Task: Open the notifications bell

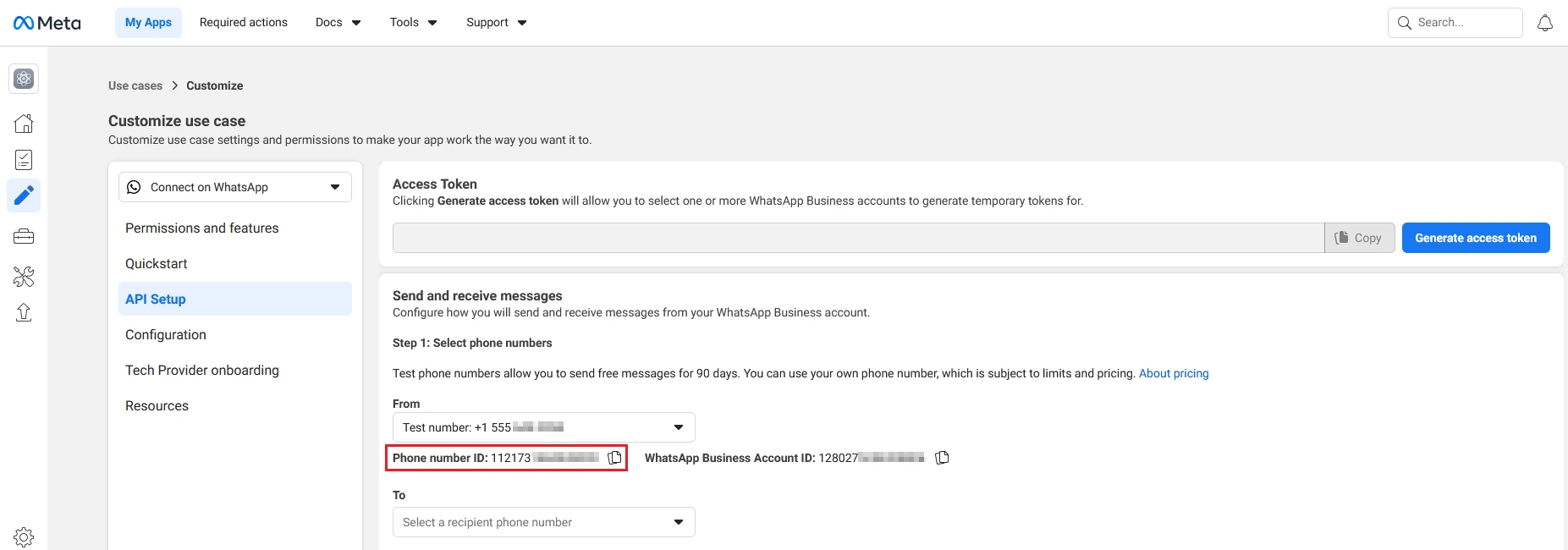Action: 1545,23
